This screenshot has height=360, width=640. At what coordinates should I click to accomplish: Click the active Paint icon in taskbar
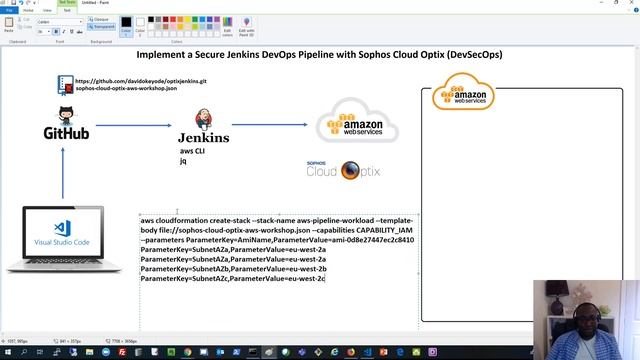click(x=269, y=352)
